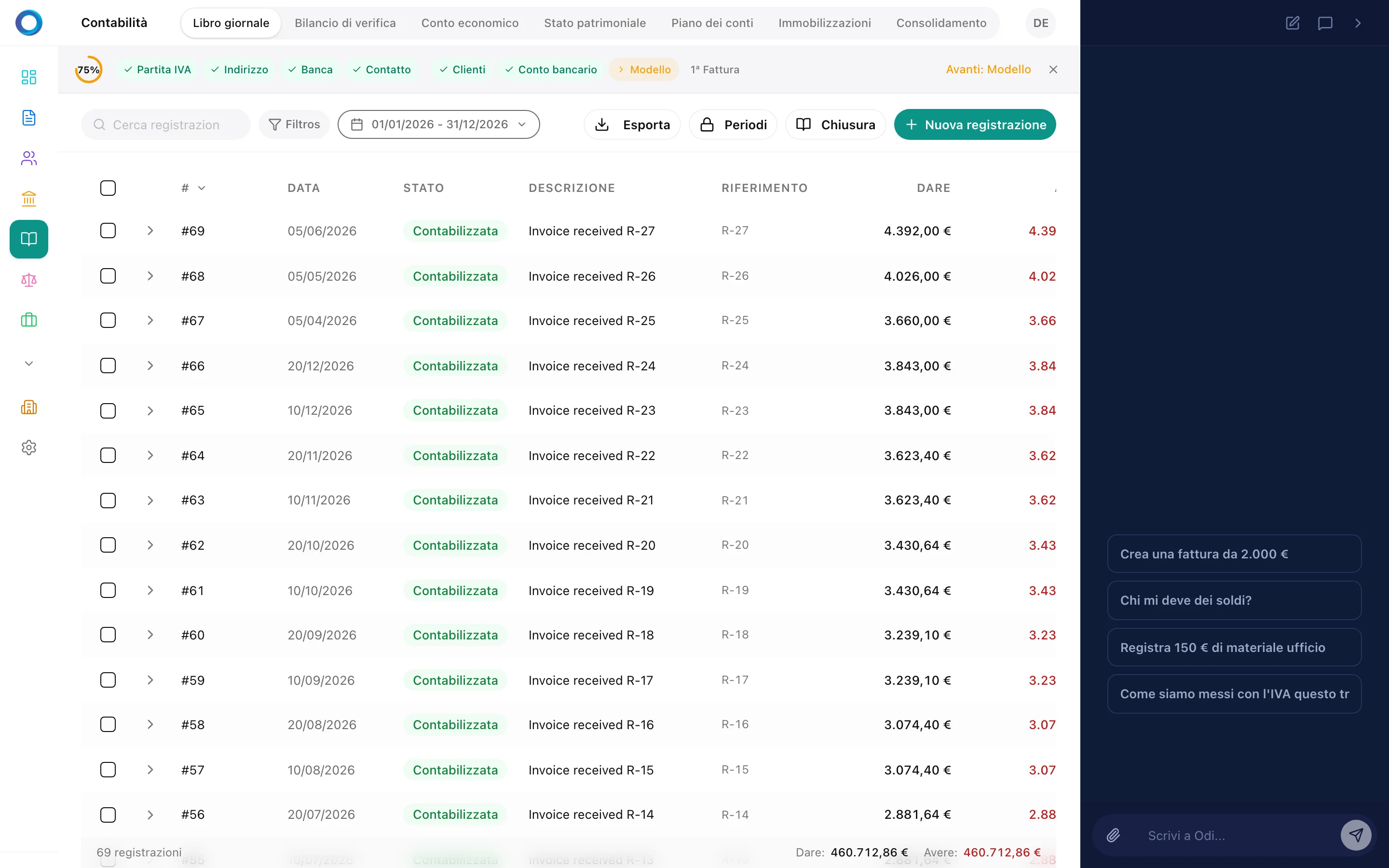Open the bank building icon in sidebar
Viewport: 1389px width, 868px height.
[29, 199]
